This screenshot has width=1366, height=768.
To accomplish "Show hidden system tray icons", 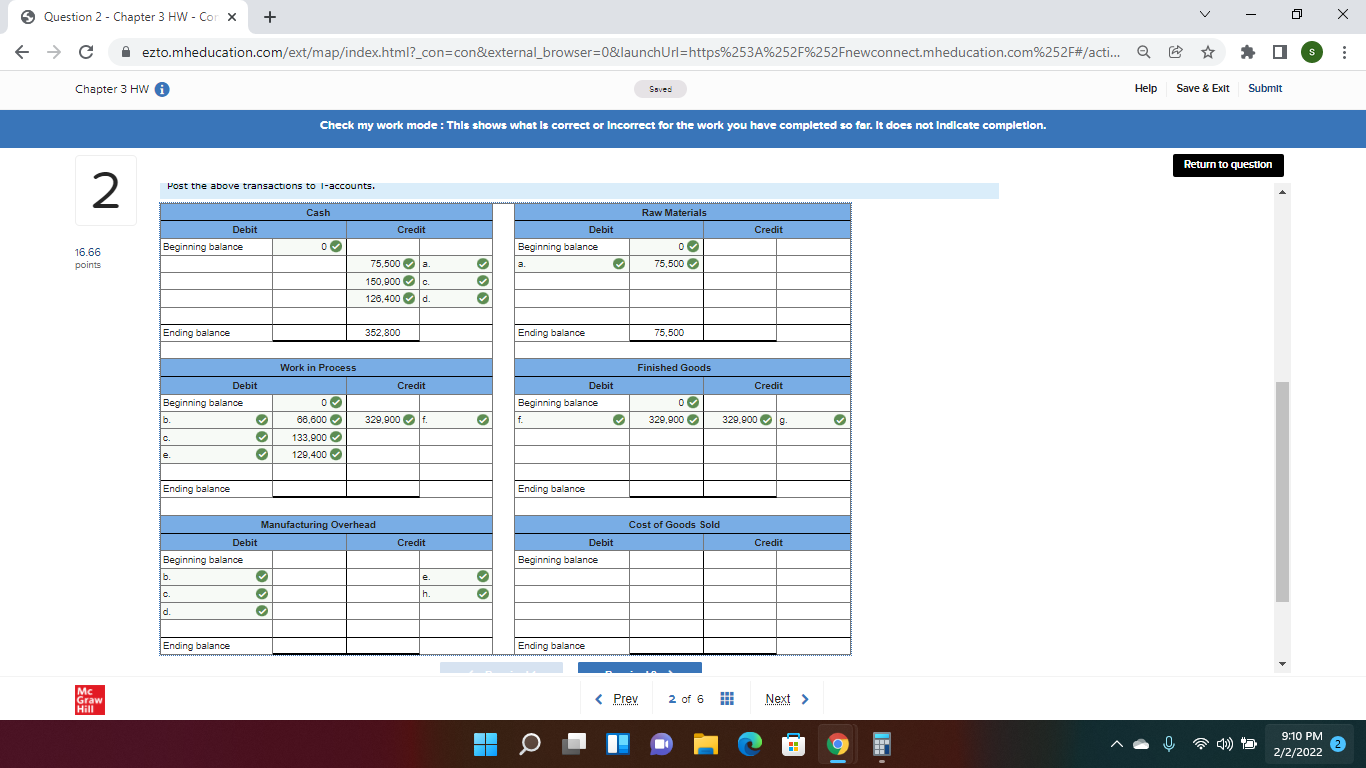I will pyautogui.click(x=1115, y=745).
